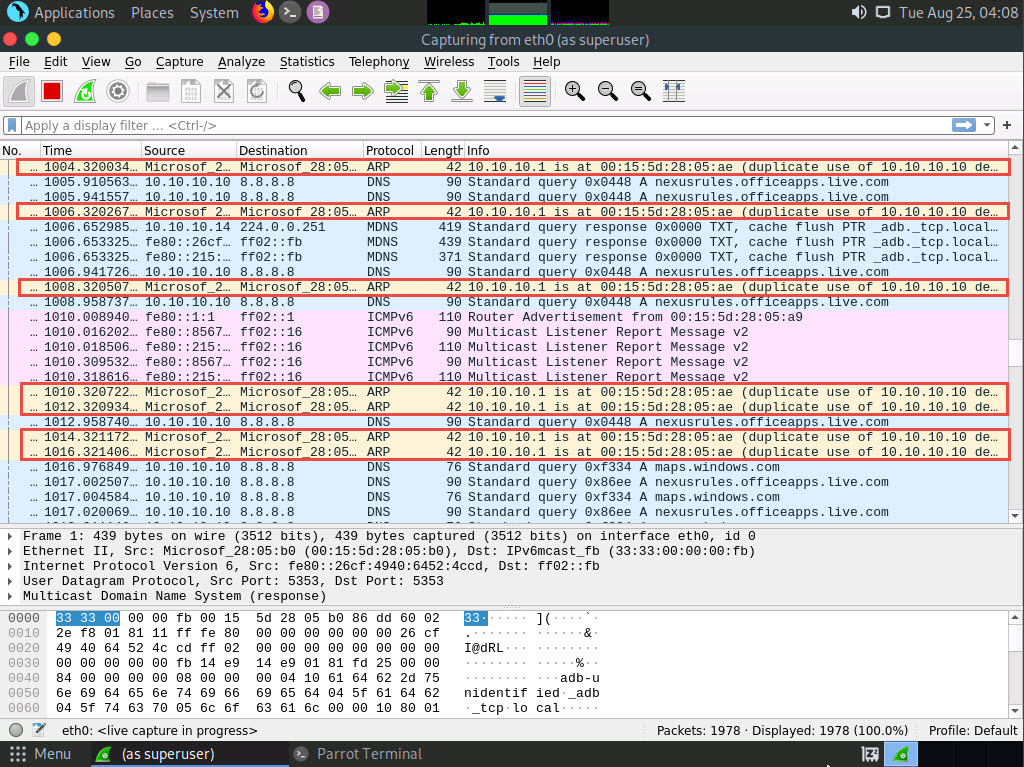The image size is (1024, 767).
Task: Launch Firefox from the top panel
Action: pos(263,12)
